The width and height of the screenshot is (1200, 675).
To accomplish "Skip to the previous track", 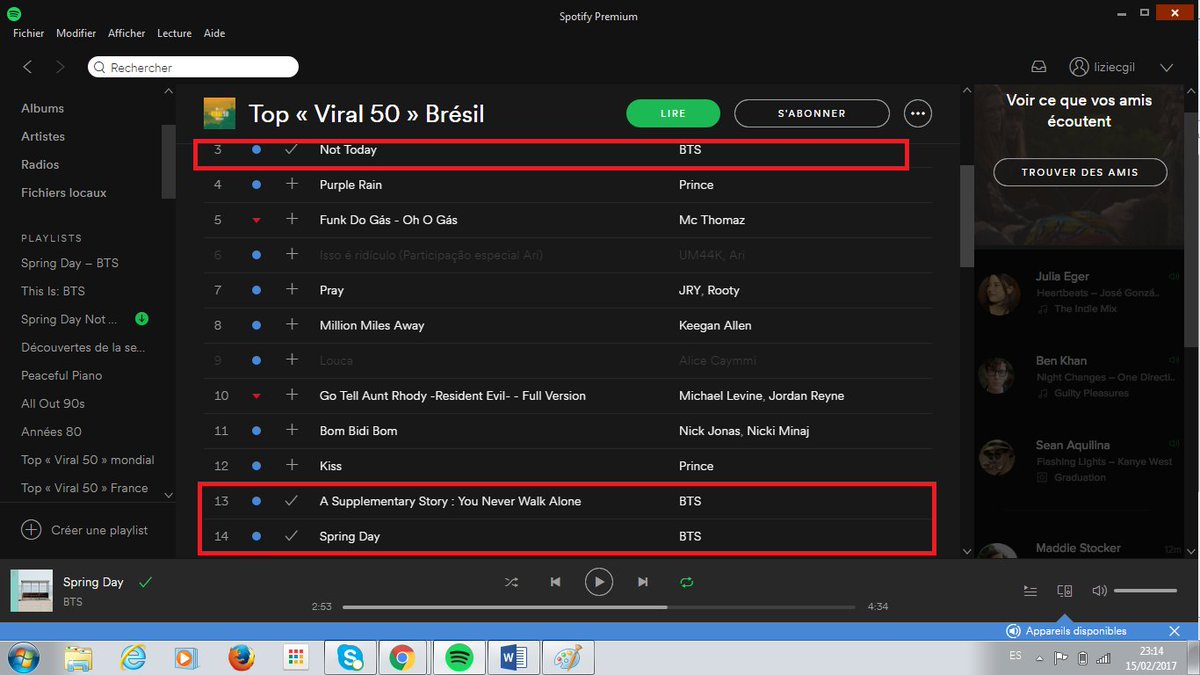I will click(555, 582).
